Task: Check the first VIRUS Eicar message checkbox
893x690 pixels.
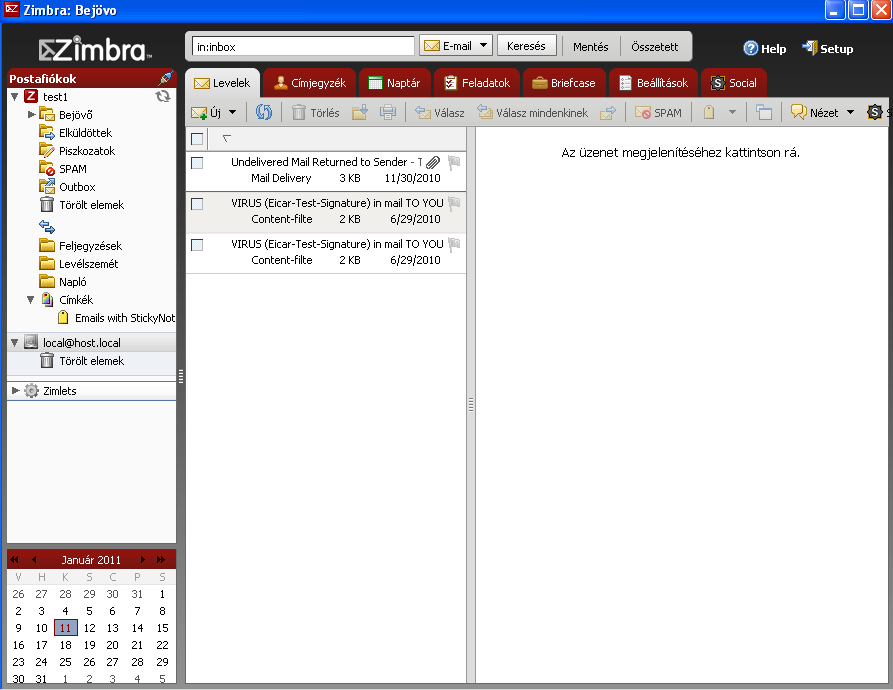Action: 197,204
